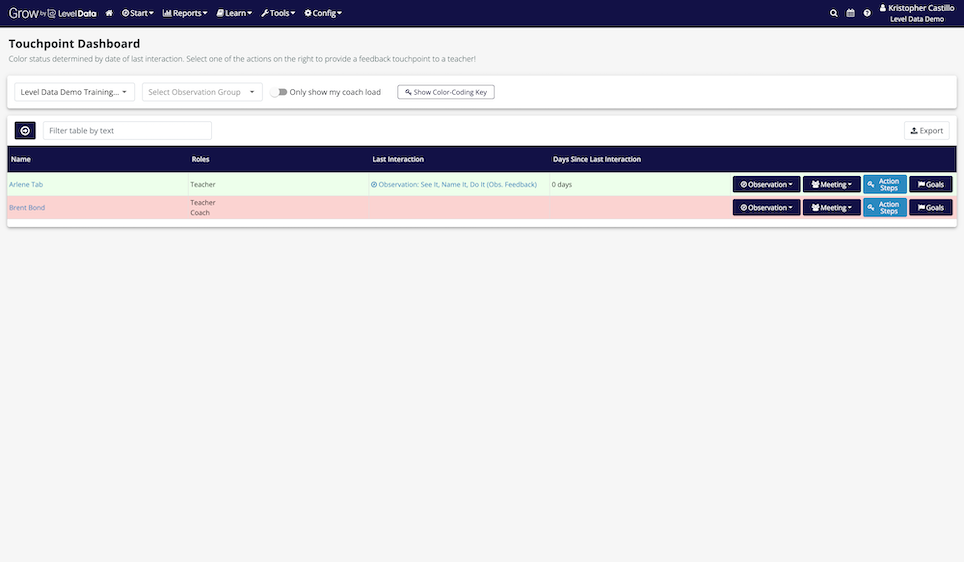The width and height of the screenshot is (964, 562).
Task: Open the See It, Name It, Do It observation link
Action: 454,184
